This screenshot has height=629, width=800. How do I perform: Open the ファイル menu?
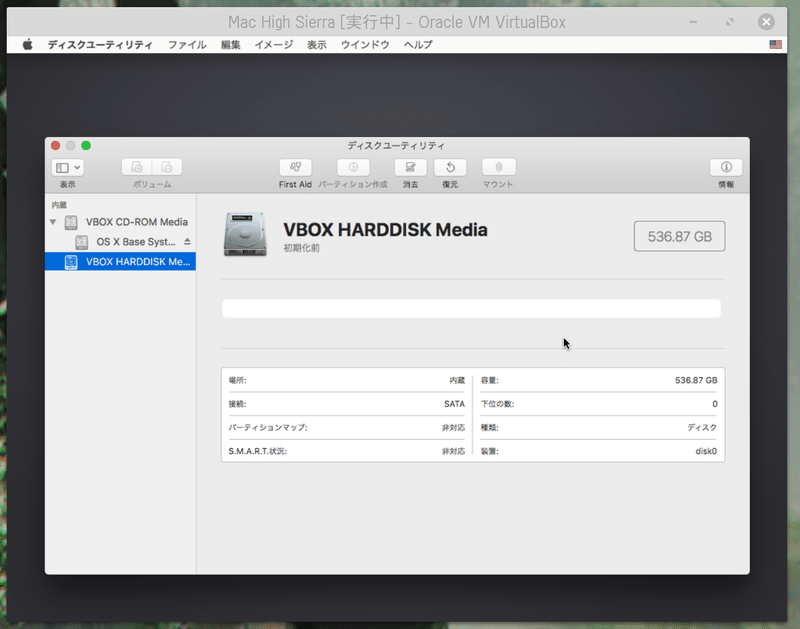187,45
